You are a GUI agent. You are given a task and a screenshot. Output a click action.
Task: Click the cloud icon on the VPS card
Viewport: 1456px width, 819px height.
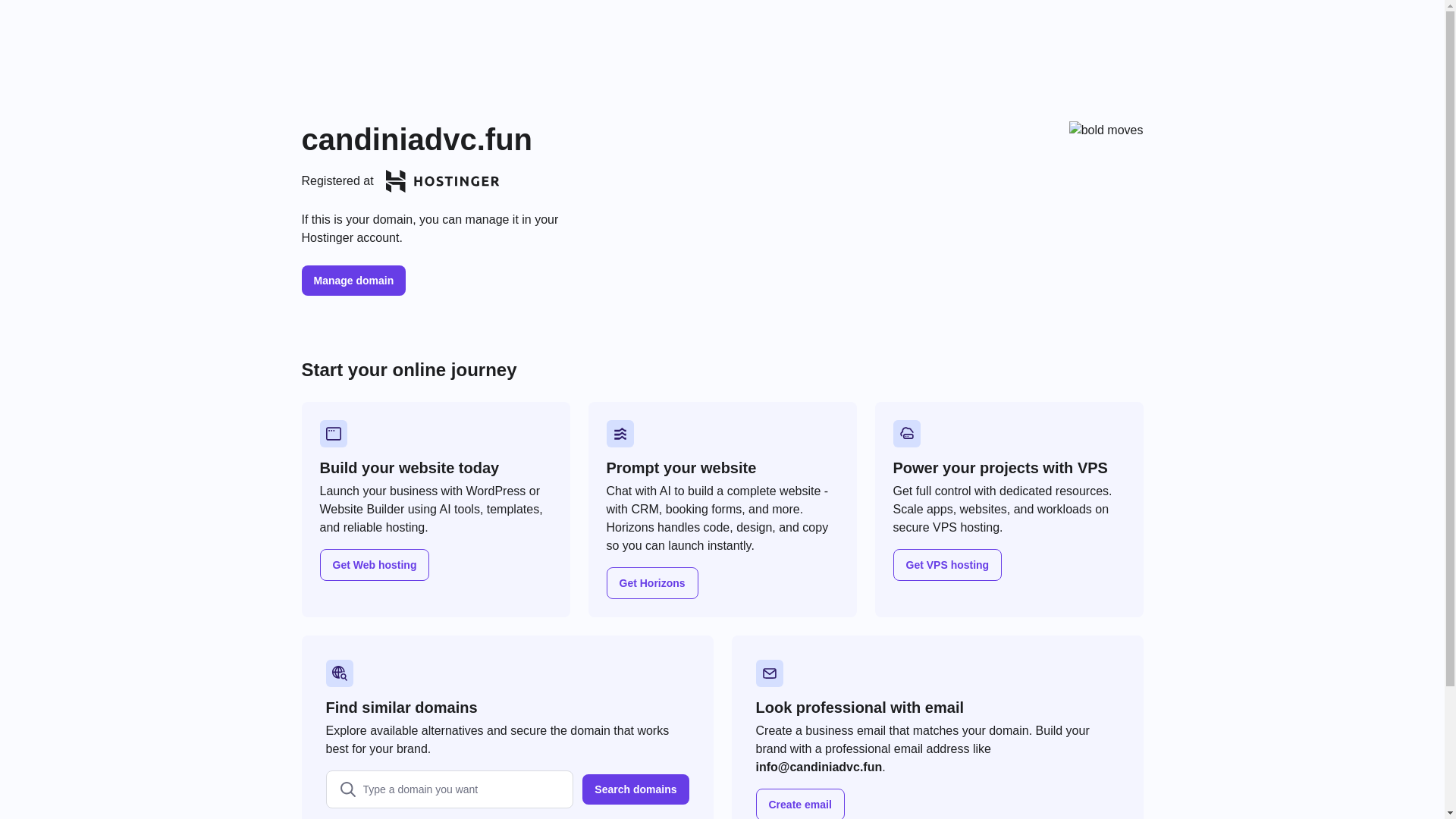pos(907,434)
